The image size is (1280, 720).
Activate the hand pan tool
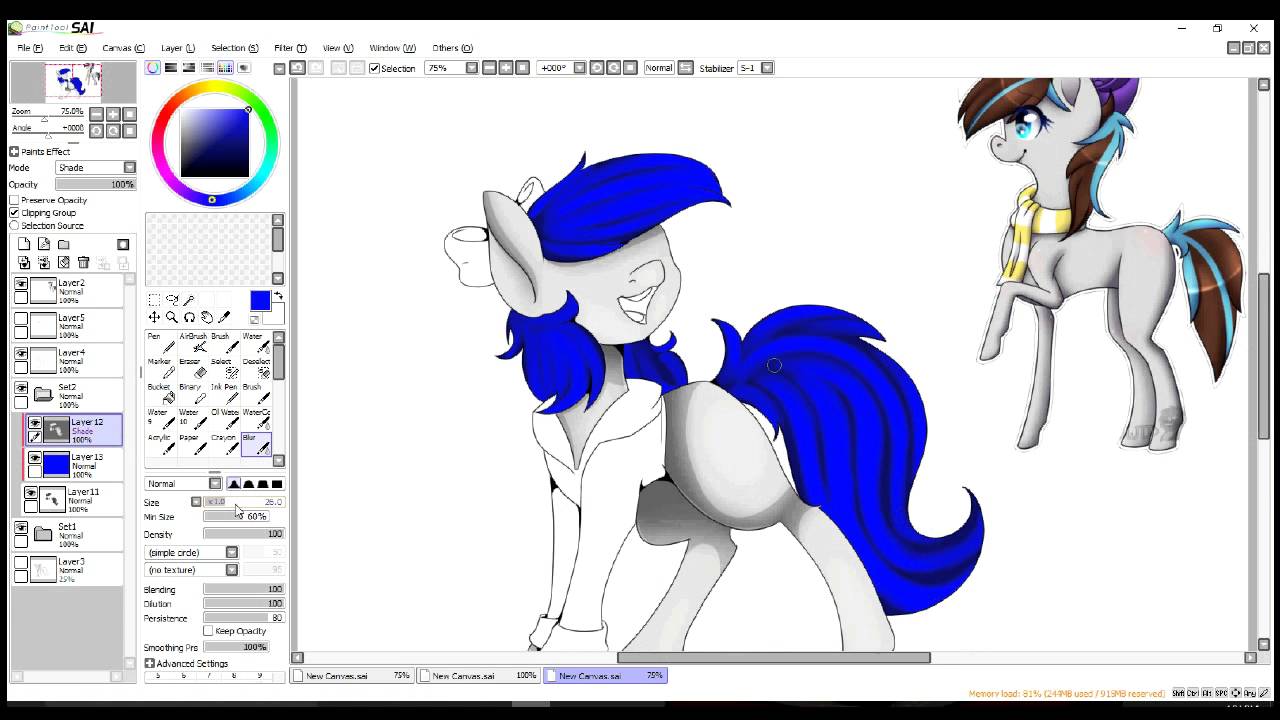(x=206, y=317)
